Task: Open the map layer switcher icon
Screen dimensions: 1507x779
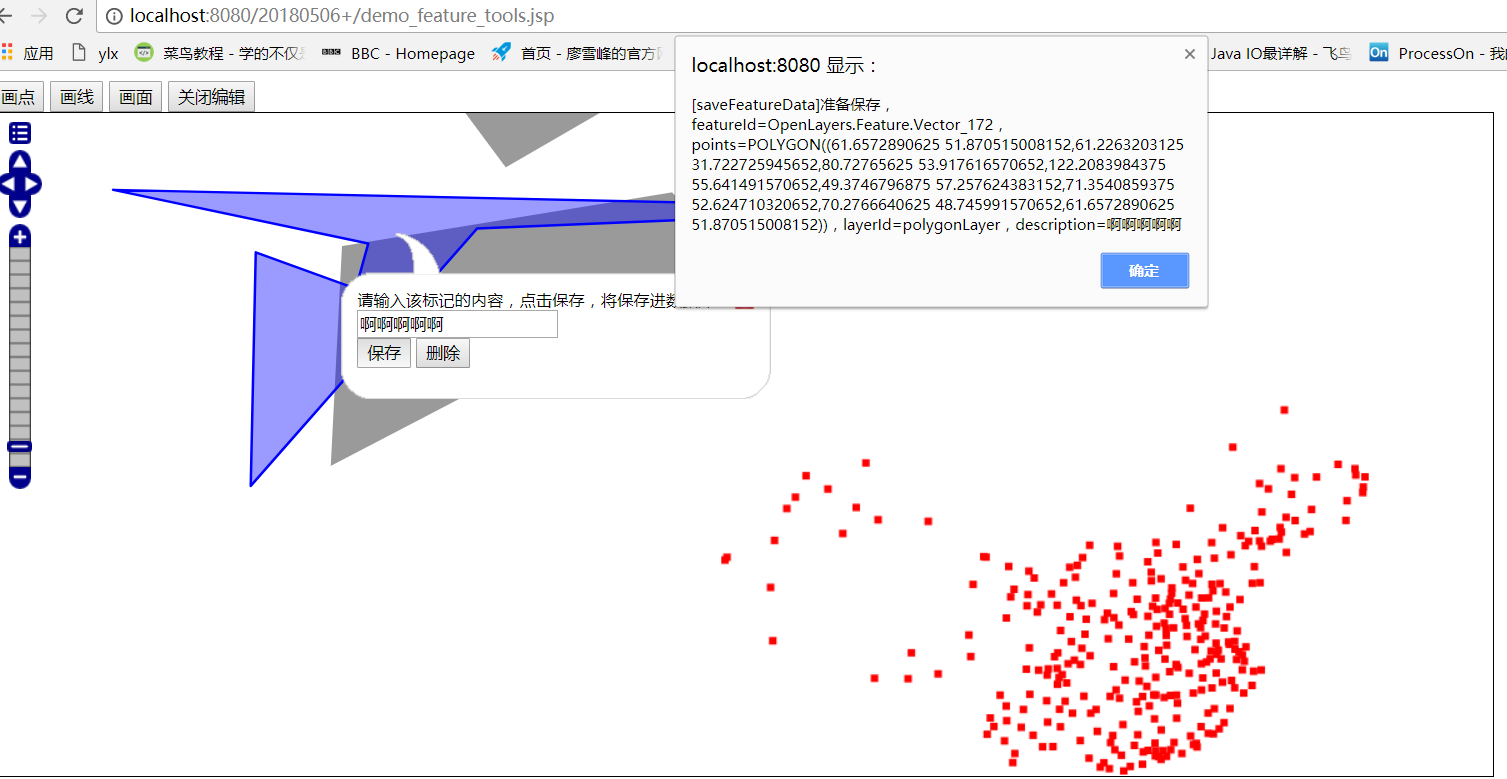Action: tap(20, 132)
